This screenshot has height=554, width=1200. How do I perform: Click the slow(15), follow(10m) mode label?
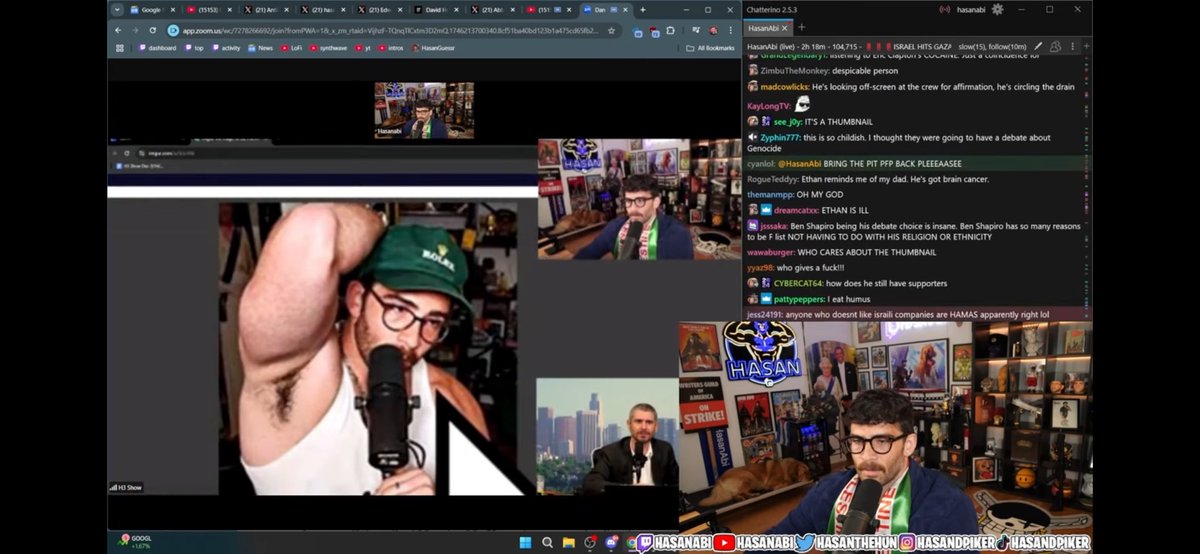[994, 46]
